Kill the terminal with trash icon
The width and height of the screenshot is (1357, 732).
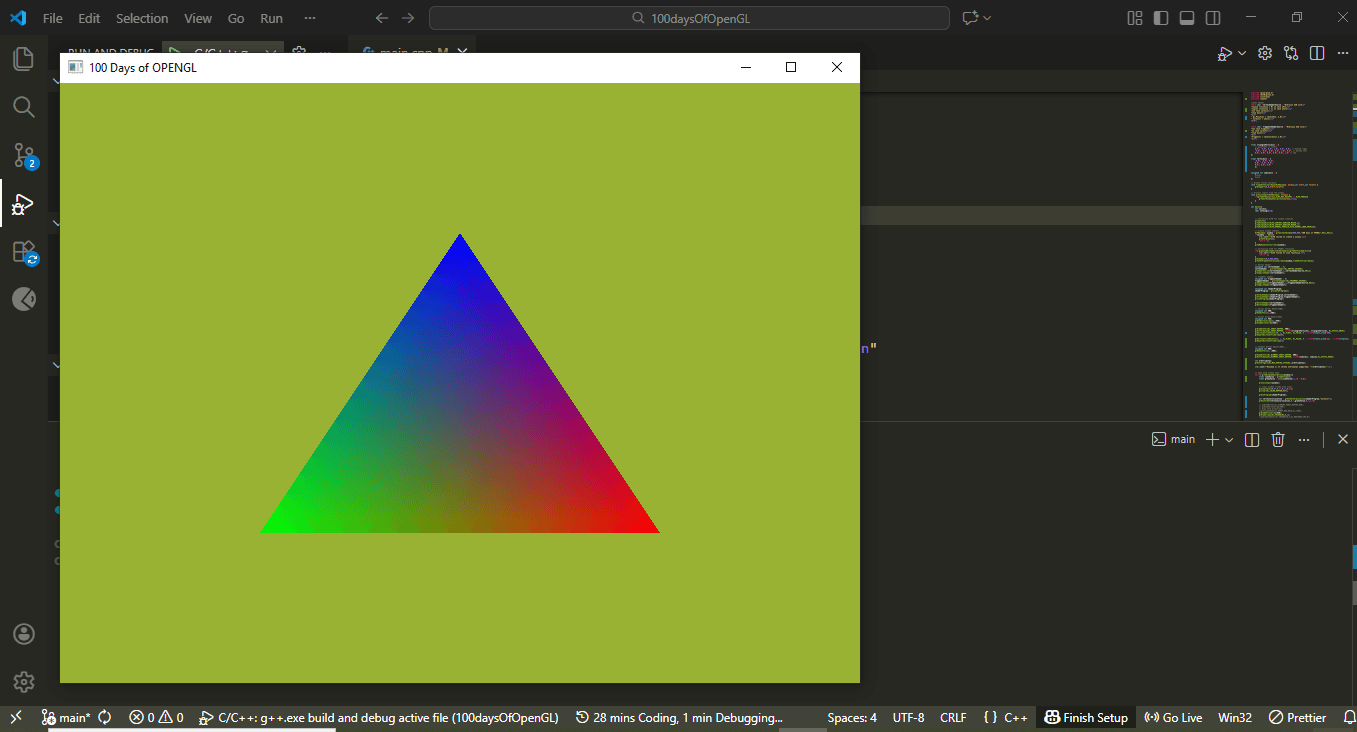[1277, 440]
